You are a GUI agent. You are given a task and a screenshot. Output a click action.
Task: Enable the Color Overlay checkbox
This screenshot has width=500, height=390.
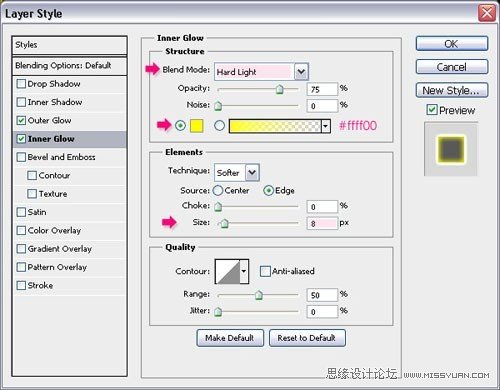tap(21, 230)
